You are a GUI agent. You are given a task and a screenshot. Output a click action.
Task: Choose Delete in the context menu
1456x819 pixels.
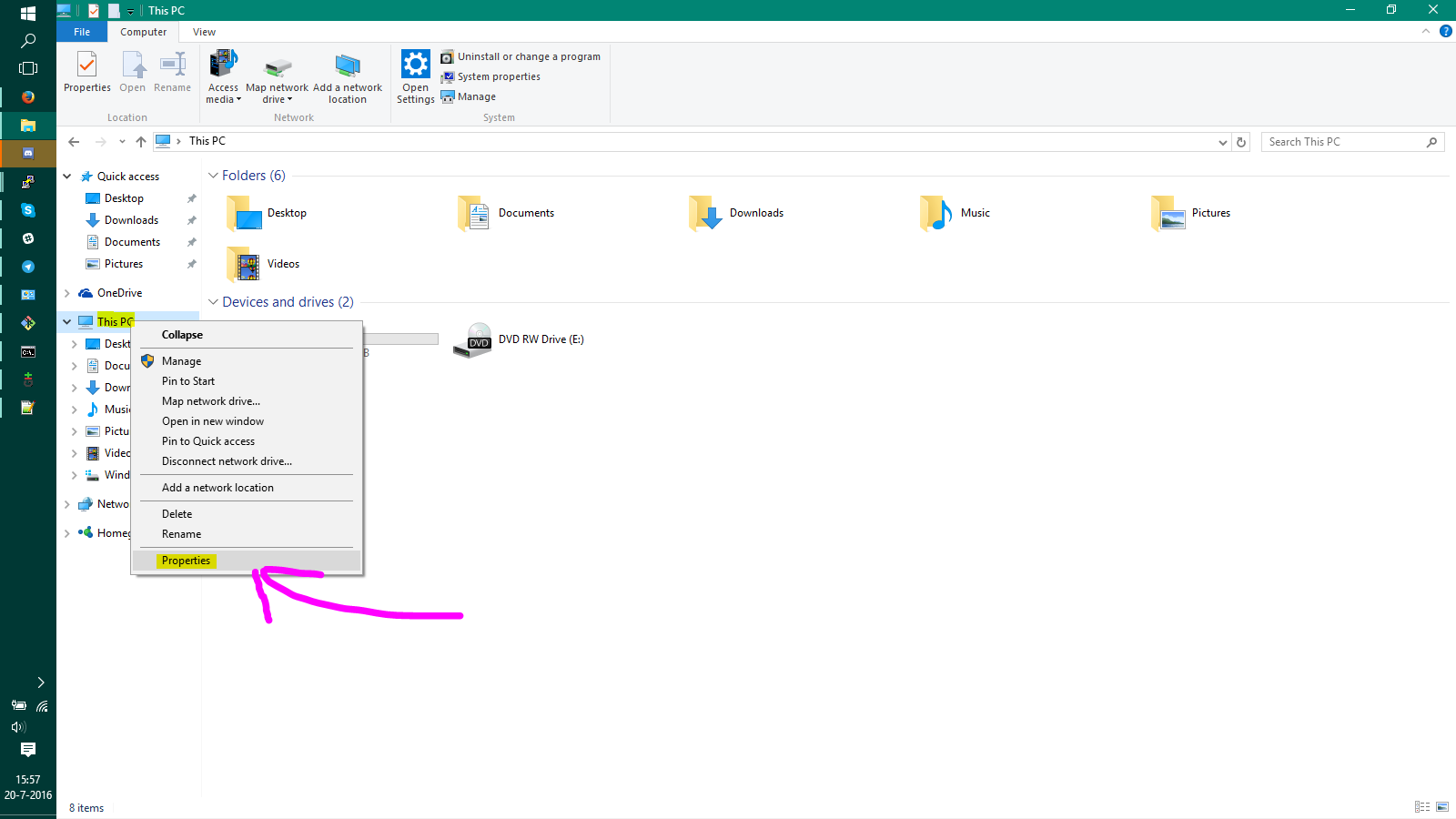click(x=247, y=514)
